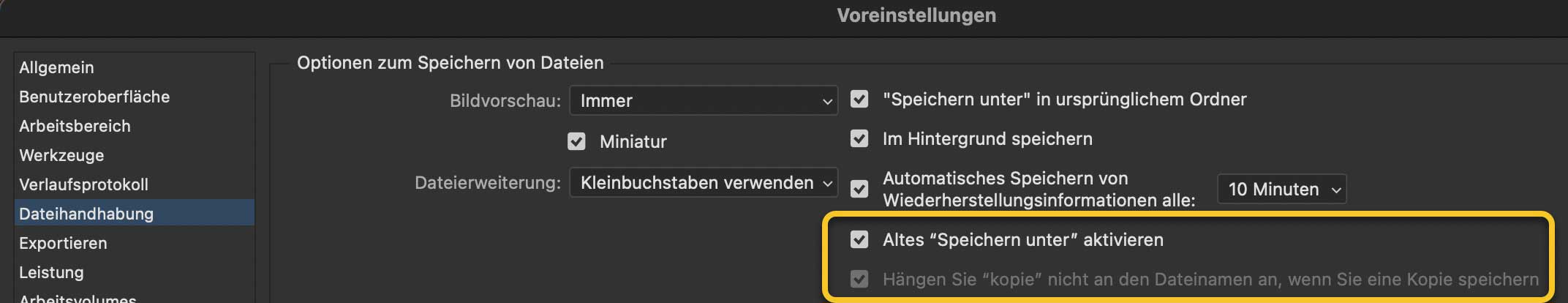
Task: Toggle automatic saving of recovery information
Action: 859,189
